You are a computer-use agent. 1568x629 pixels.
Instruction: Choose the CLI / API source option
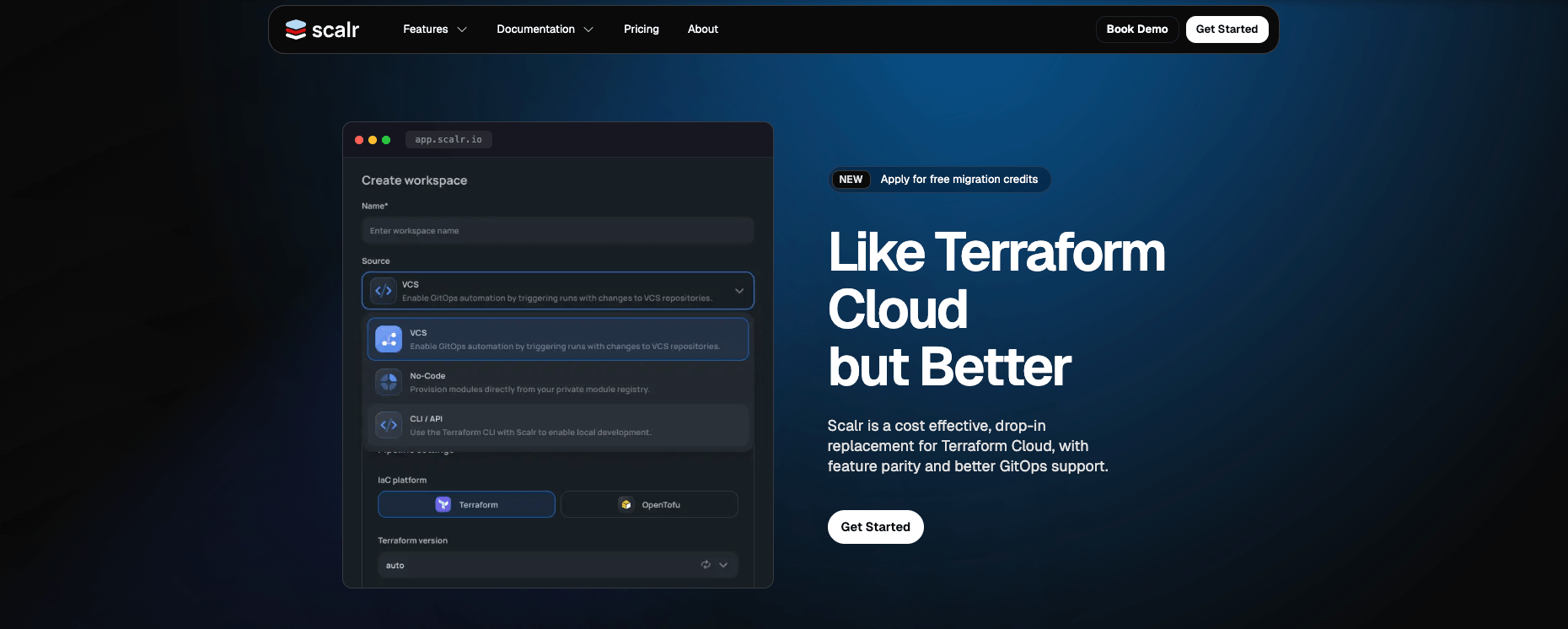tap(558, 425)
